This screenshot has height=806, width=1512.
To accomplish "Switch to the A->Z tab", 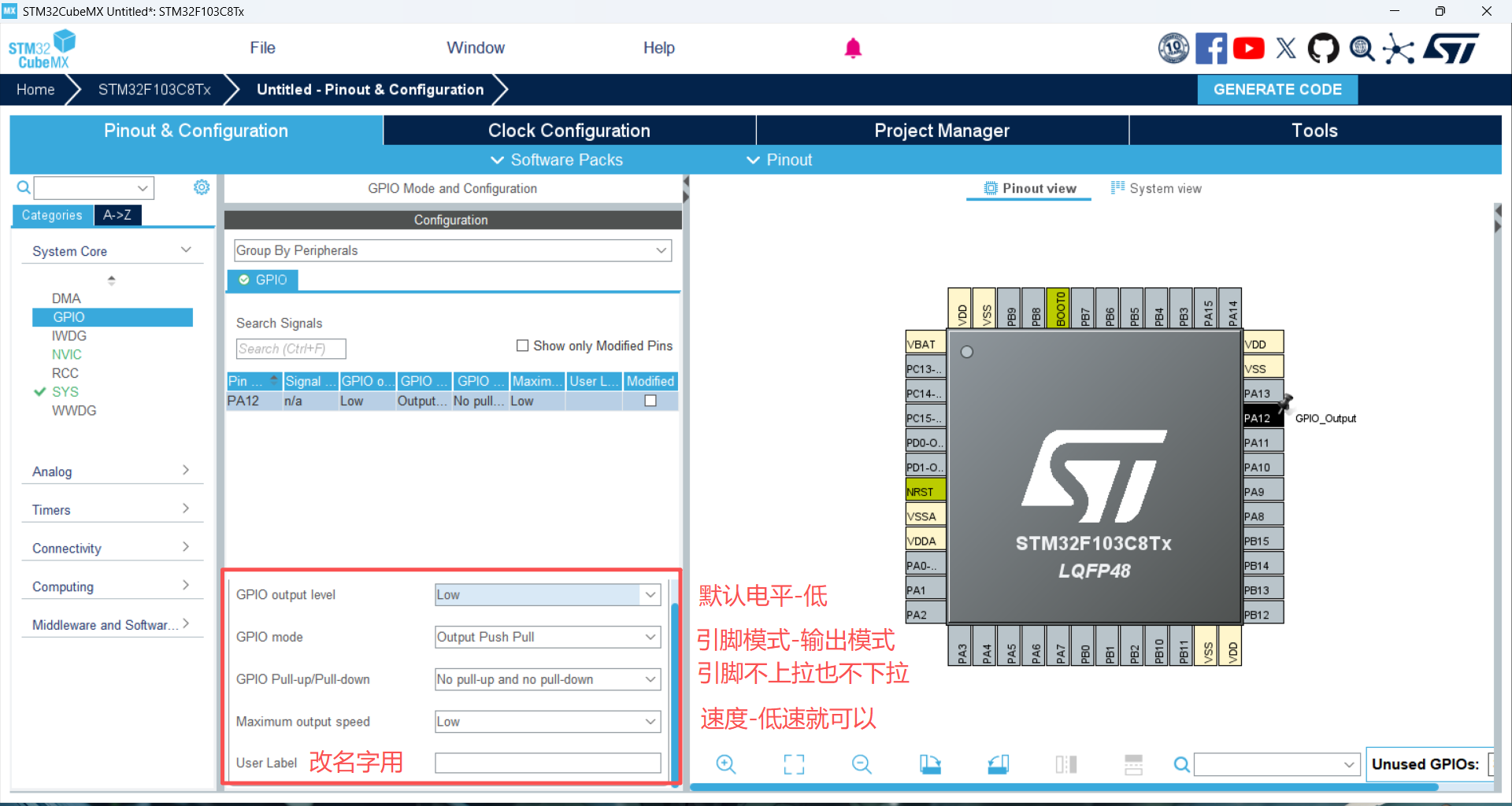I will [117, 215].
